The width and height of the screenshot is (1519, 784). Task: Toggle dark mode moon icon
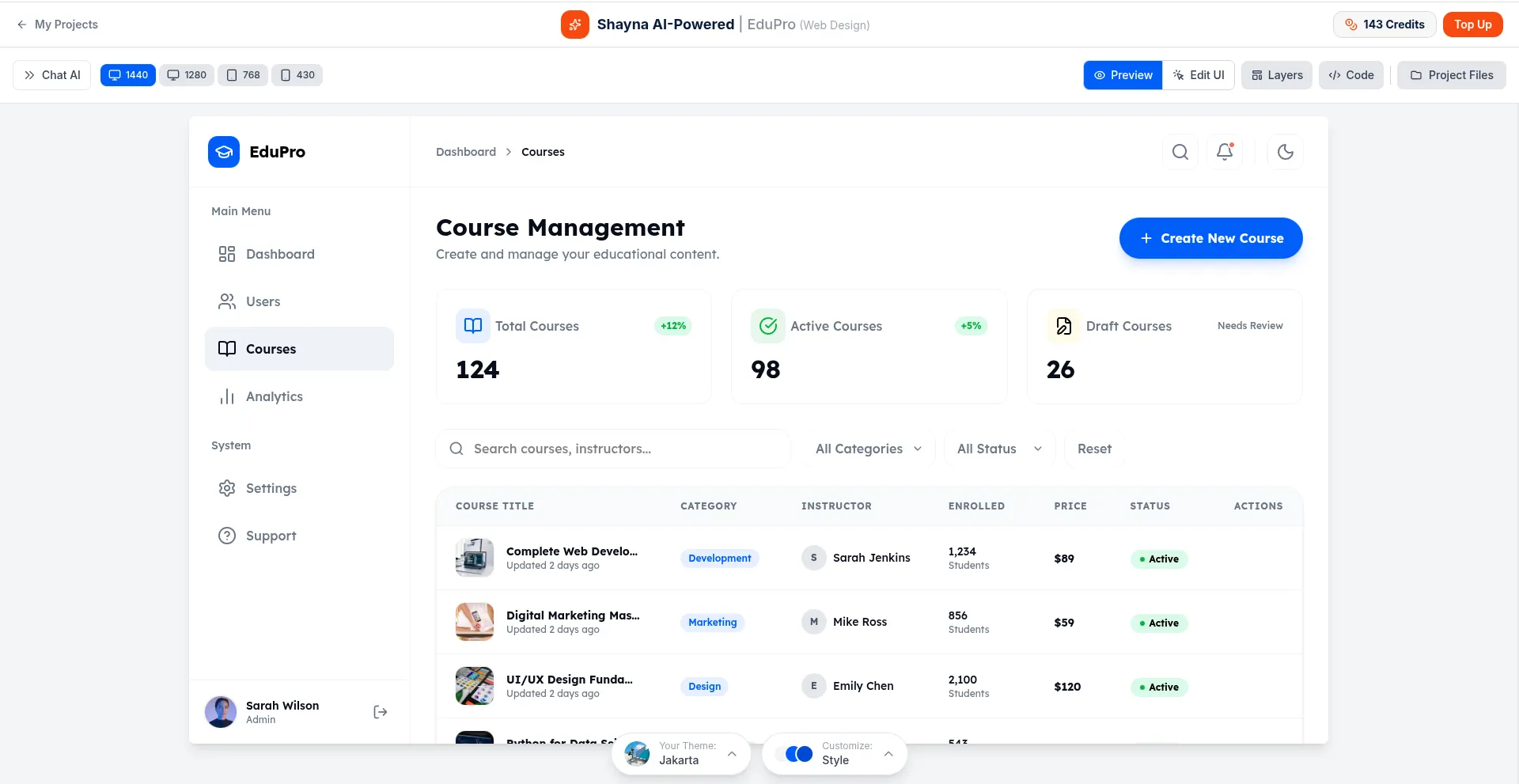(1285, 152)
